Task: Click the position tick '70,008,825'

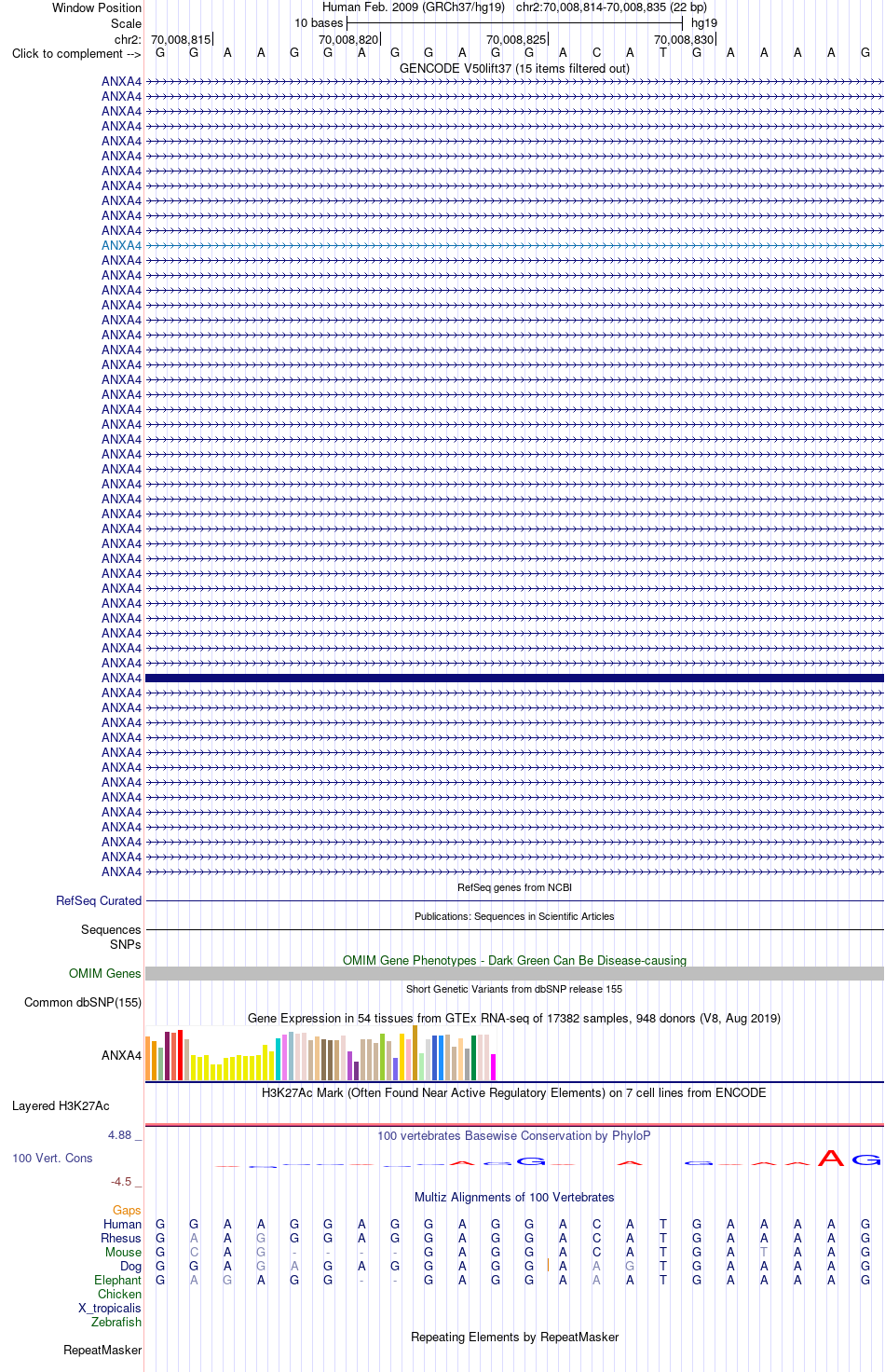Action: coord(517,39)
